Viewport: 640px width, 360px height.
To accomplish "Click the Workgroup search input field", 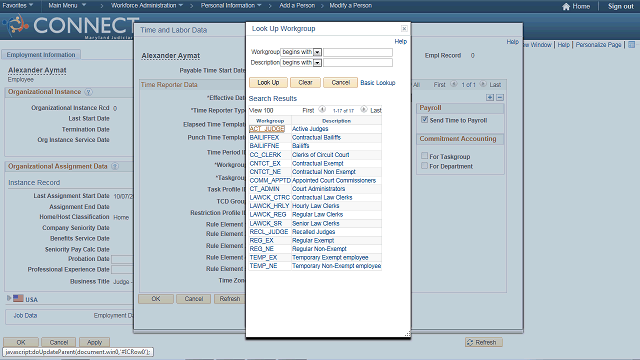I will (x=358, y=52).
